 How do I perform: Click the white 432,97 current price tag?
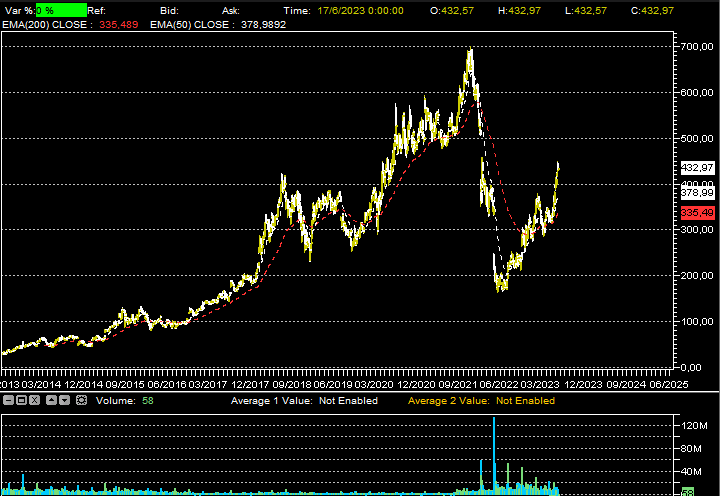(x=697, y=167)
